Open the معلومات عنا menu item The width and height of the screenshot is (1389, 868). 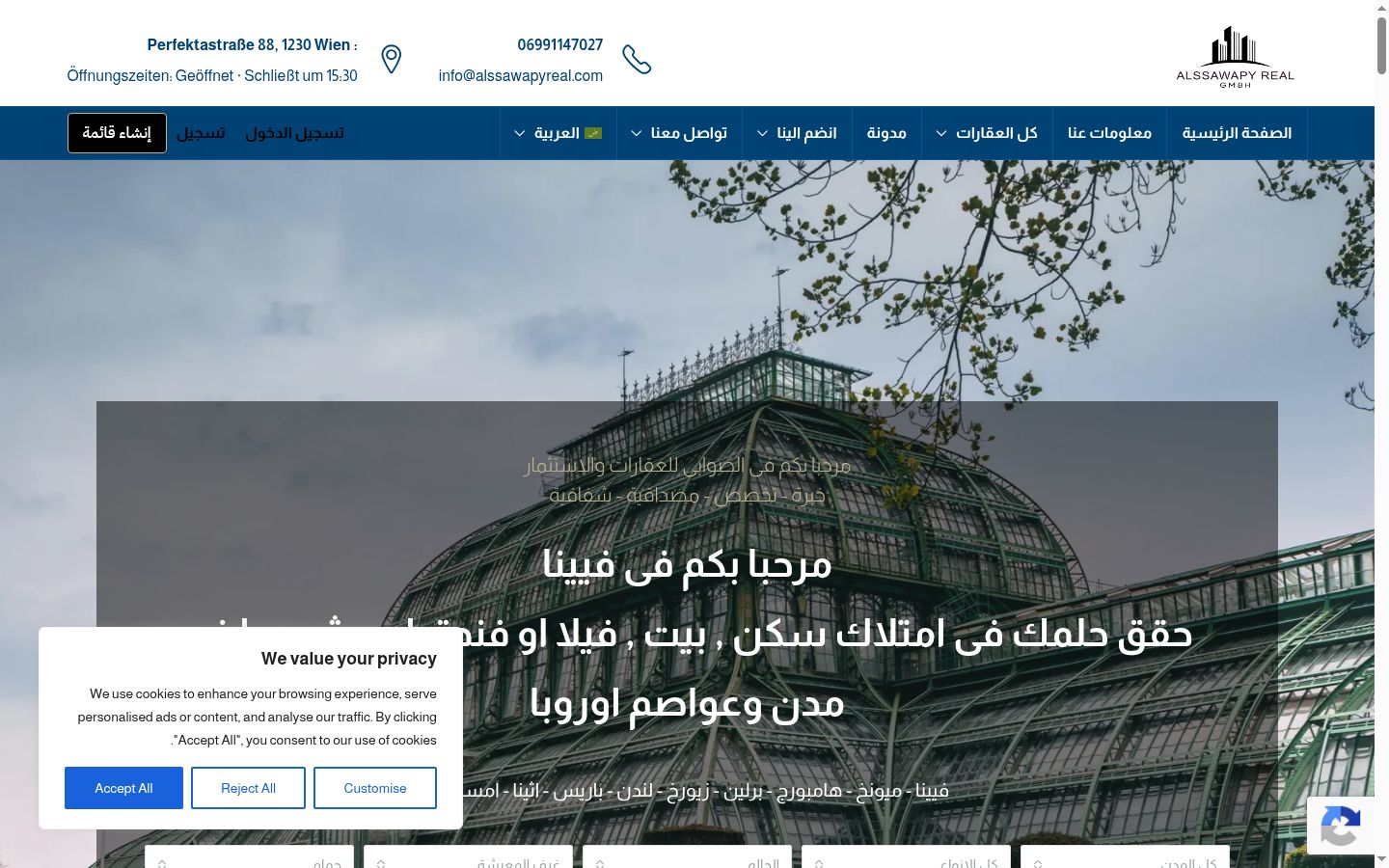1109,133
